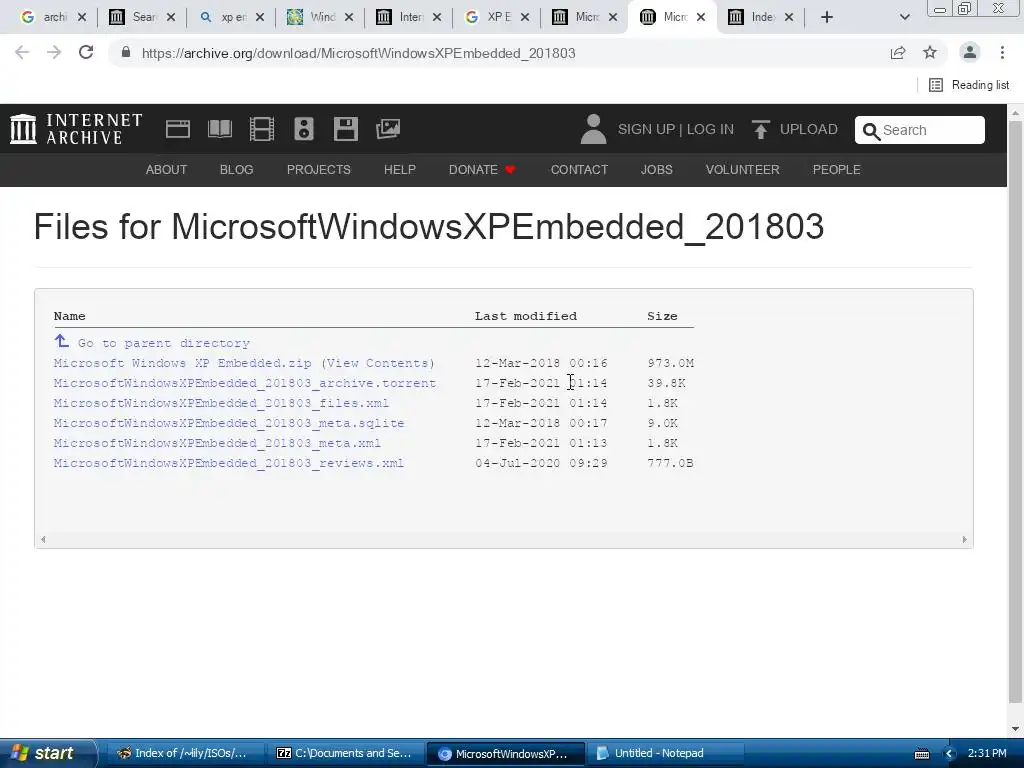Switch to Untitled - Notepad in taskbar
1024x768 pixels.
coord(665,754)
